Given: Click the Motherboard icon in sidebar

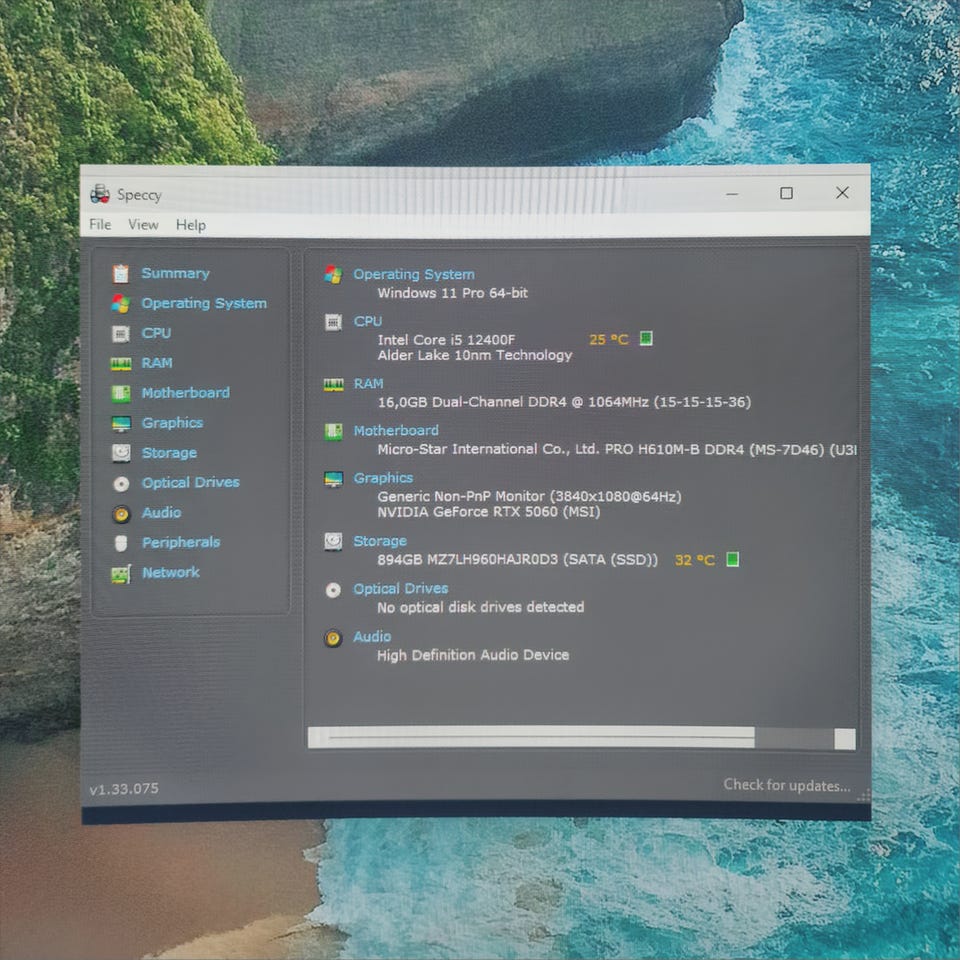Looking at the screenshot, I should coord(121,393).
